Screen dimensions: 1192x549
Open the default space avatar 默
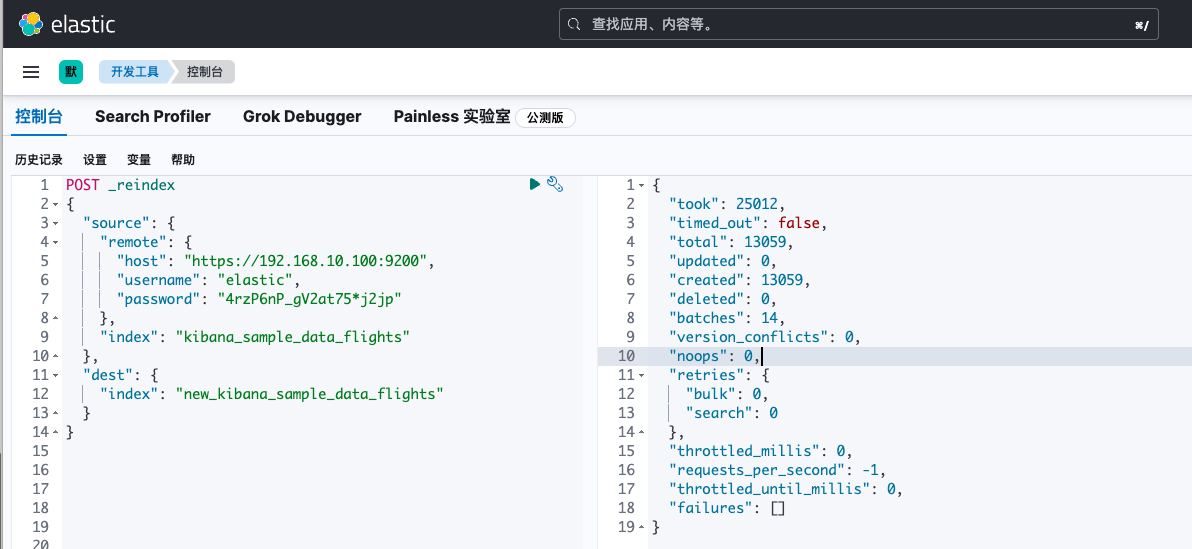coord(71,72)
